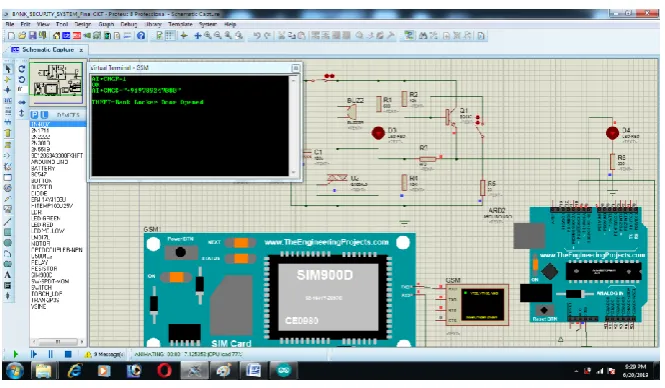
Task: Click the L library button
Action: 44,115
